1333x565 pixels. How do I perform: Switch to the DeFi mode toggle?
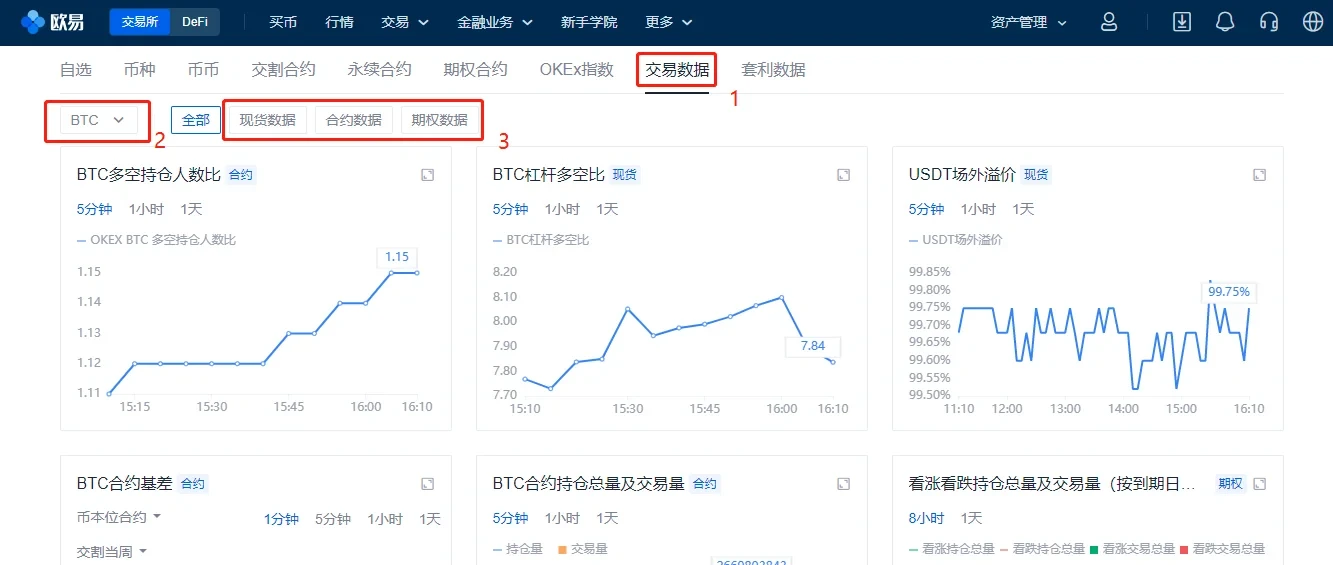(x=195, y=22)
